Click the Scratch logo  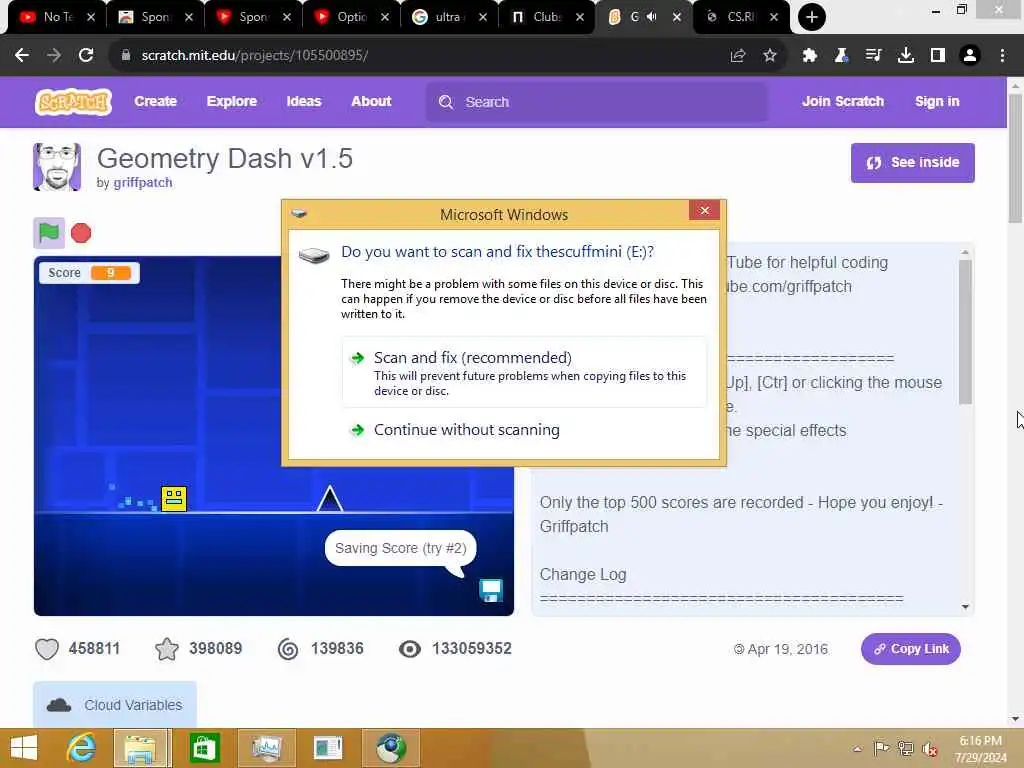tap(73, 102)
